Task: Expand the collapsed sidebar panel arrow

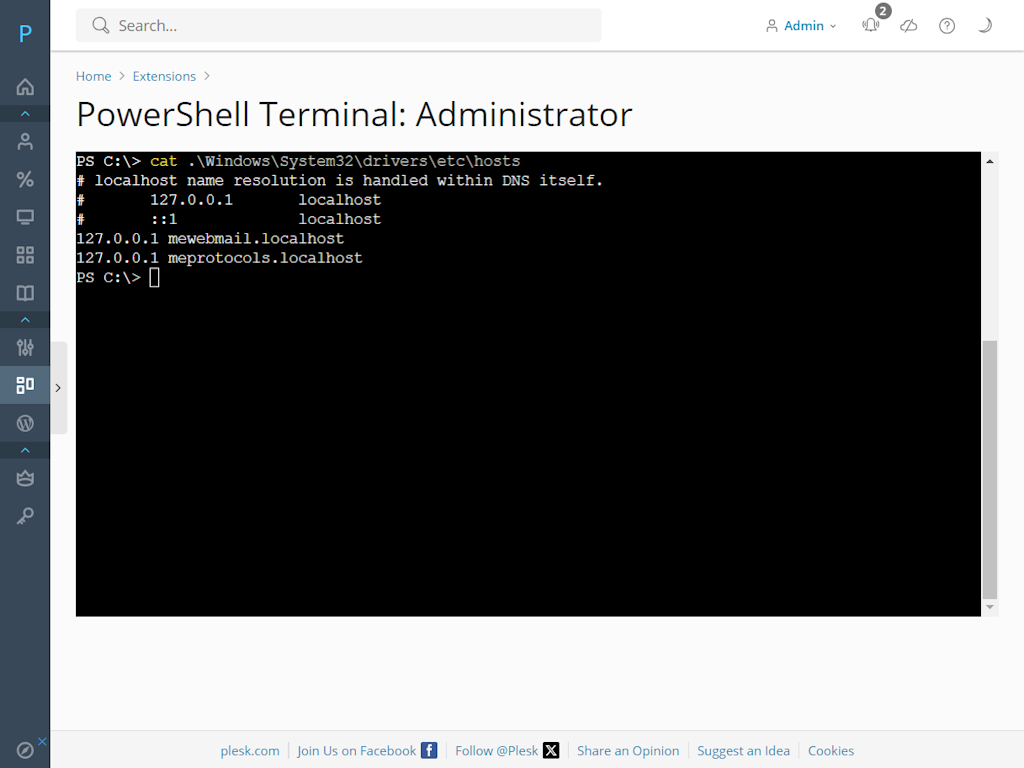Action: click(58, 388)
